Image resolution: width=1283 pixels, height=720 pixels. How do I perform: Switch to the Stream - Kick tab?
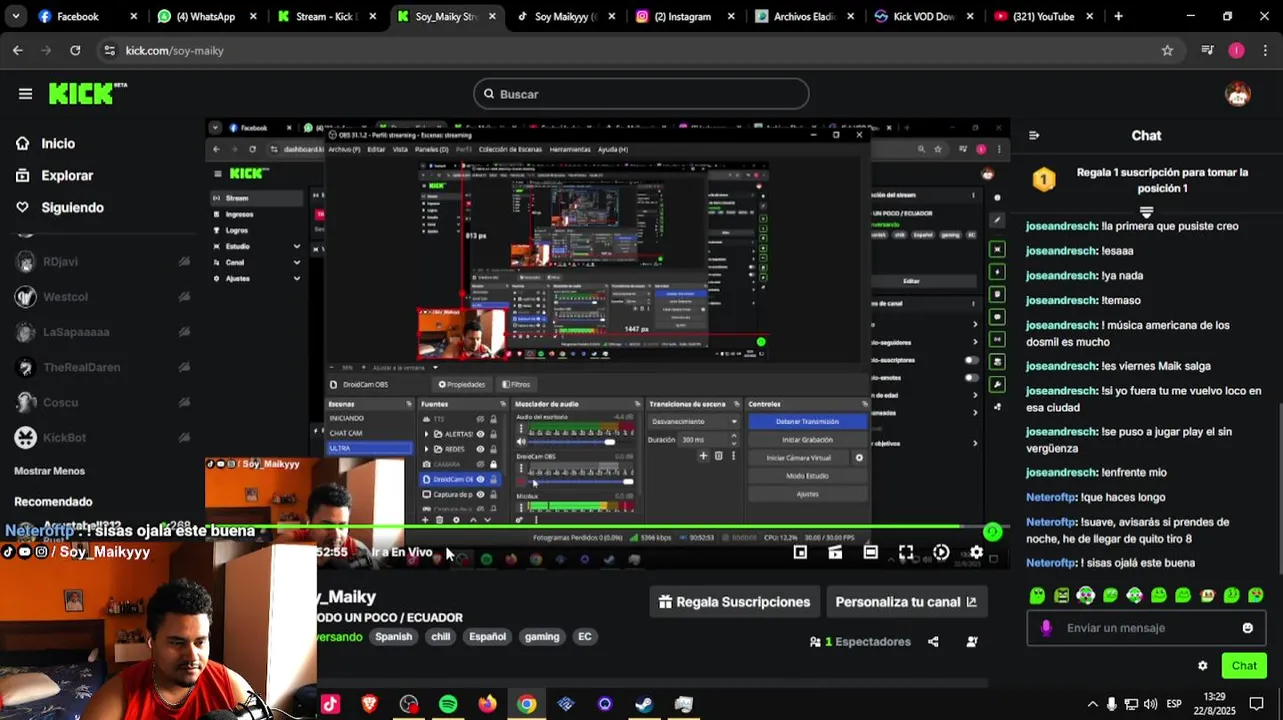tap(327, 16)
